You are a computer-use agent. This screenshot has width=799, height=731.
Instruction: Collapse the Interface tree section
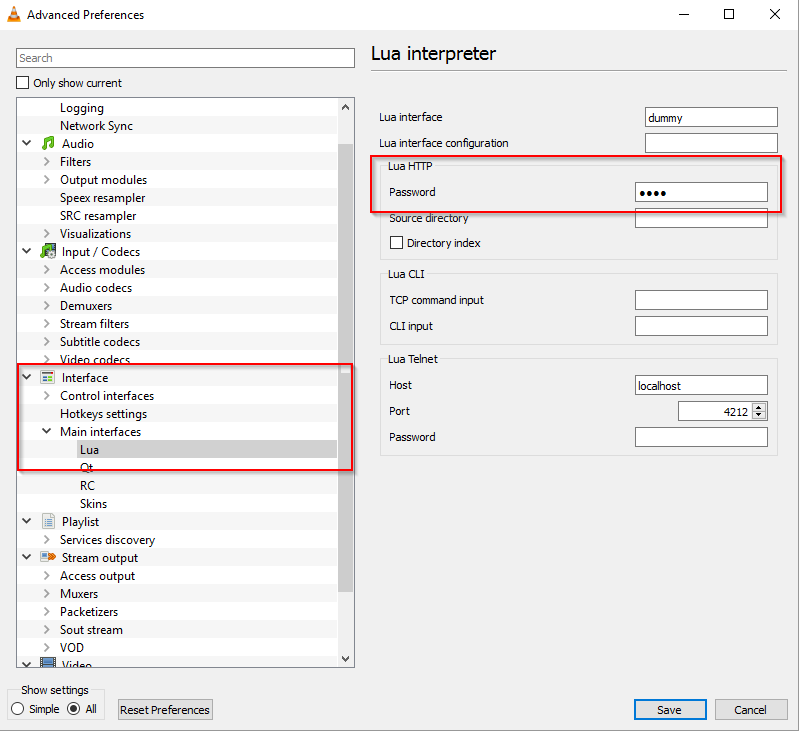pos(27,377)
